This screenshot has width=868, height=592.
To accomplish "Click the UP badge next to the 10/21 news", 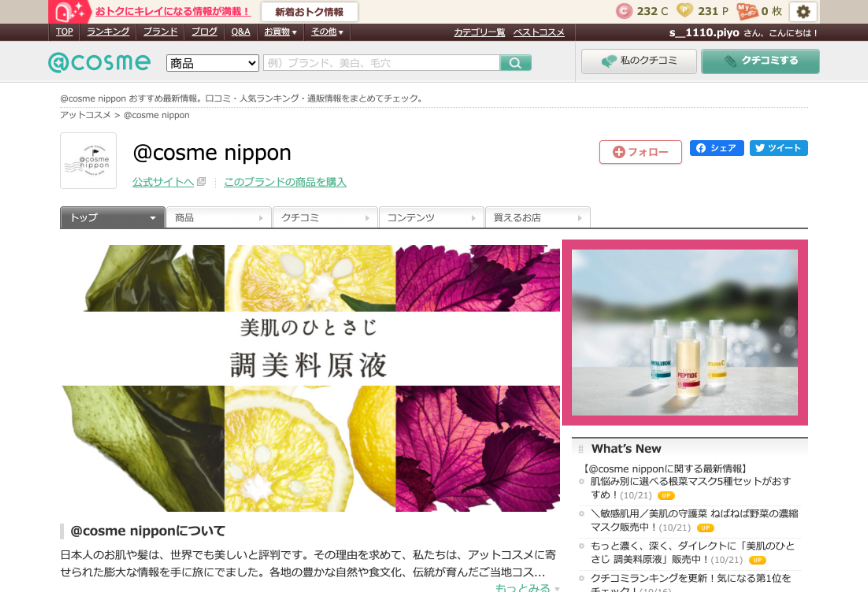I will [665, 495].
